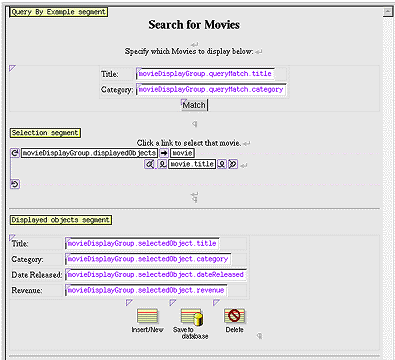Select the movieDisplayGroup.displayedObjects binding box
This screenshot has height=360, width=395.
pyautogui.click(x=89, y=153)
